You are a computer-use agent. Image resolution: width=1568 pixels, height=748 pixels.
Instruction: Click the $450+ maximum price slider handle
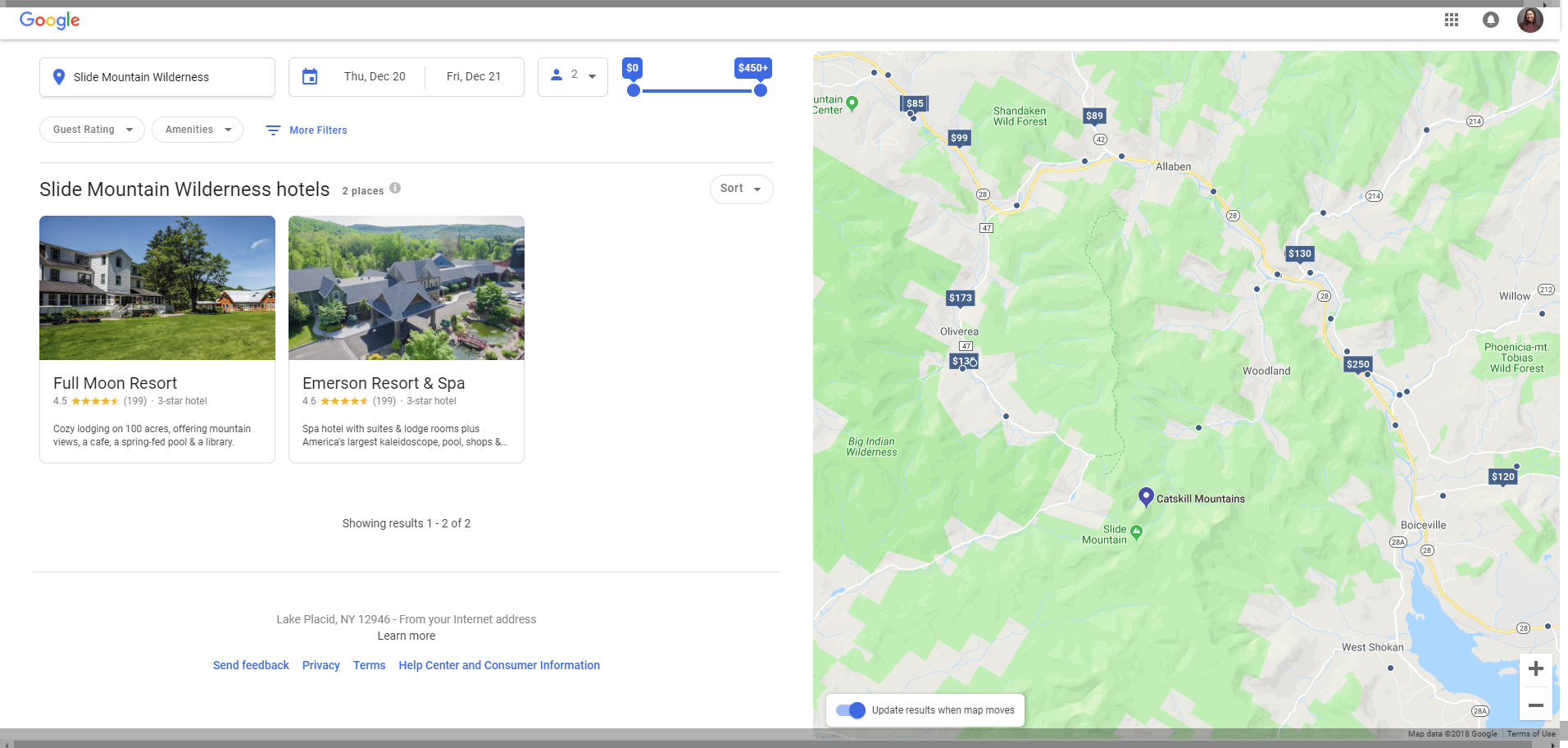click(x=761, y=90)
